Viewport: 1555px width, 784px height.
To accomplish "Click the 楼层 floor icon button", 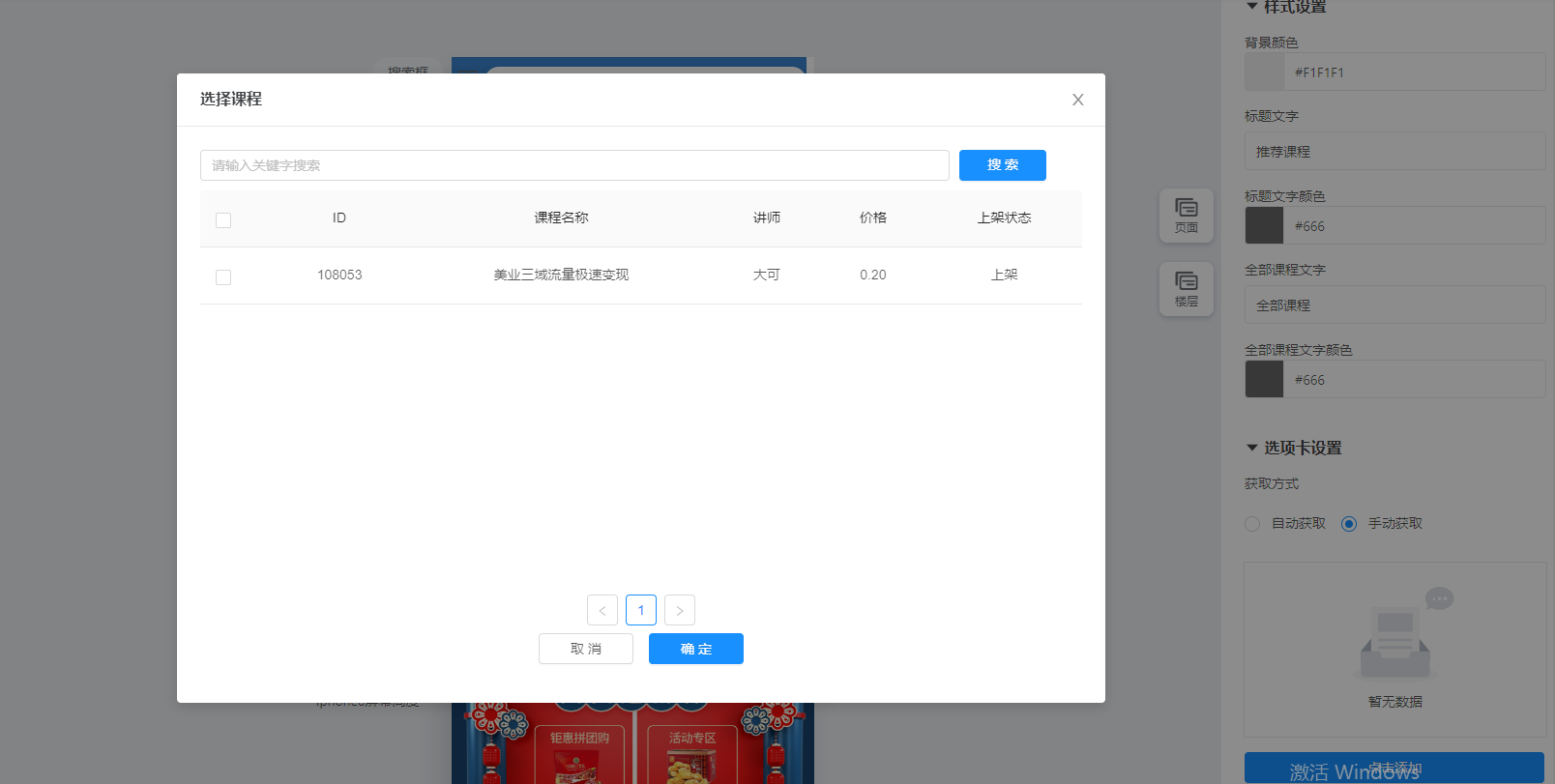I will point(1186,288).
